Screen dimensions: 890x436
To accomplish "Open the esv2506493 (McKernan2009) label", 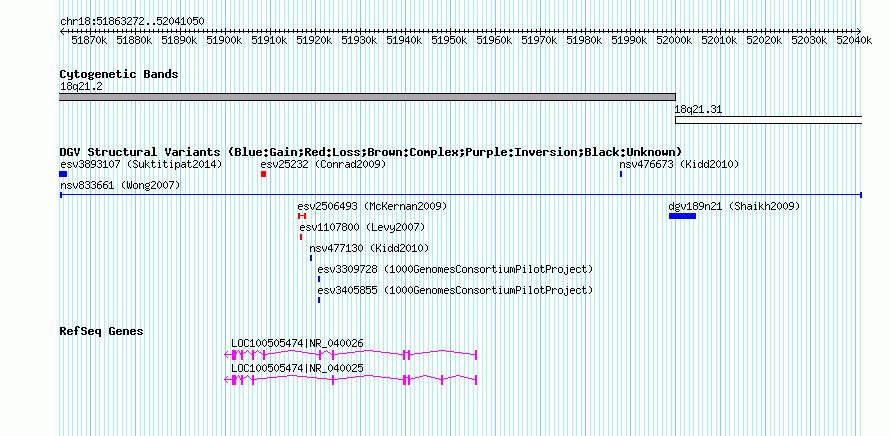I will (x=372, y=206).
